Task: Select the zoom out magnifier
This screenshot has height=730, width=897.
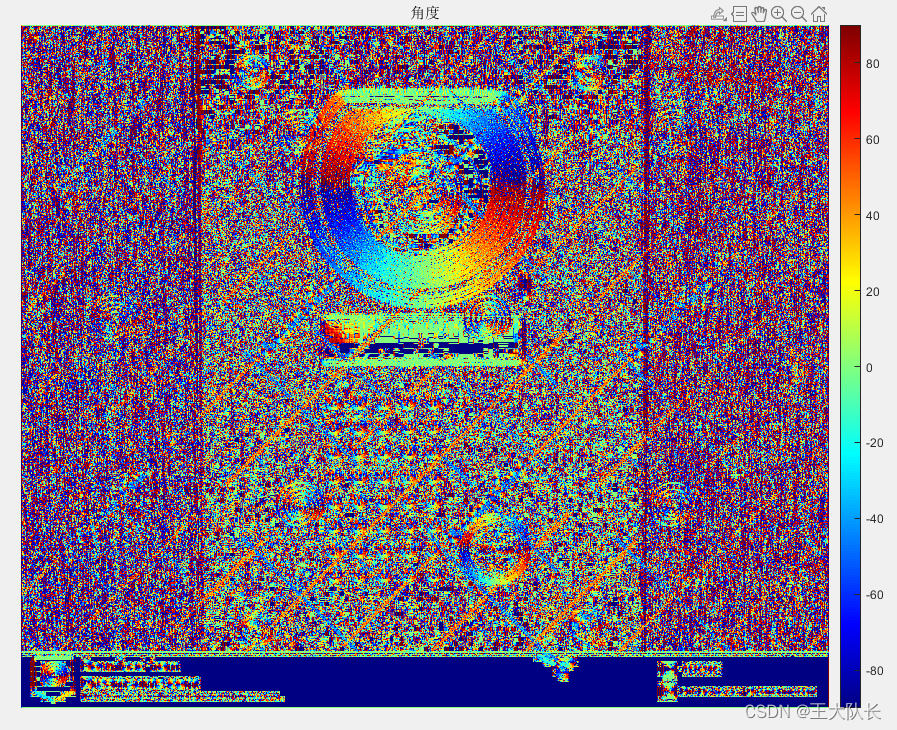Action: click(799, 14)
